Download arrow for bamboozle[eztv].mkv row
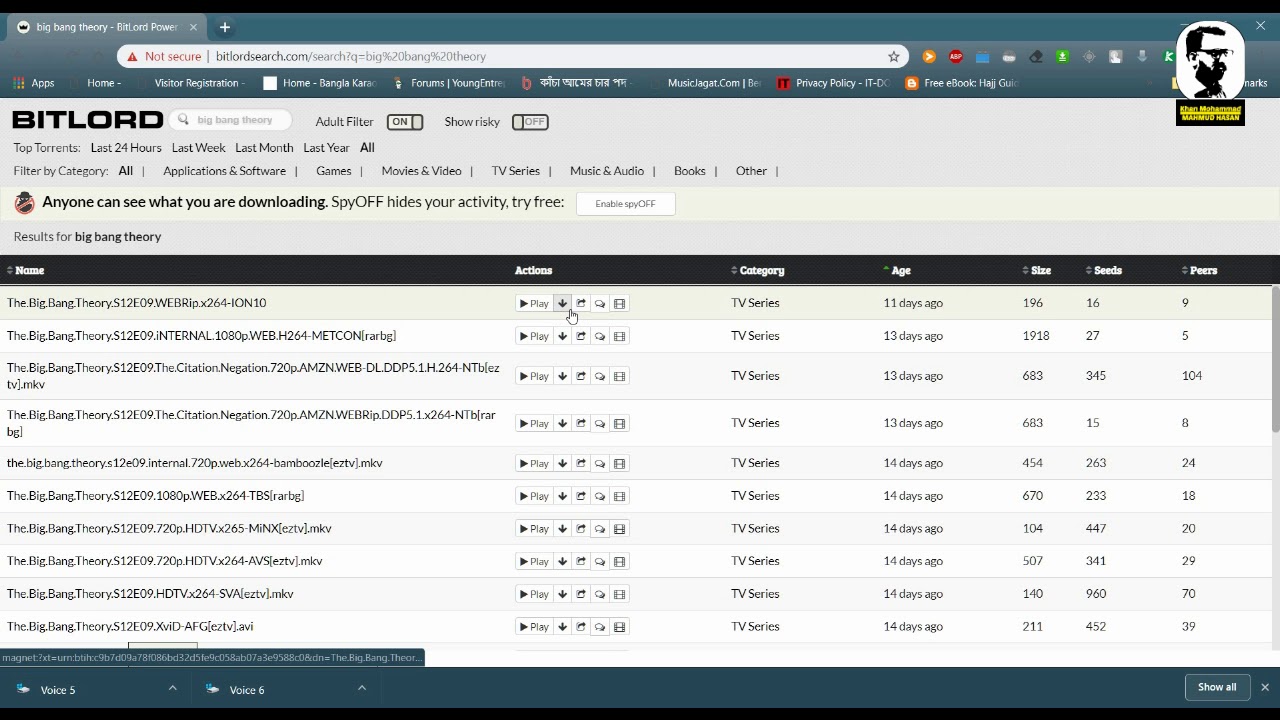This screenshot has width=1280, height=720. tap(562, 464)
